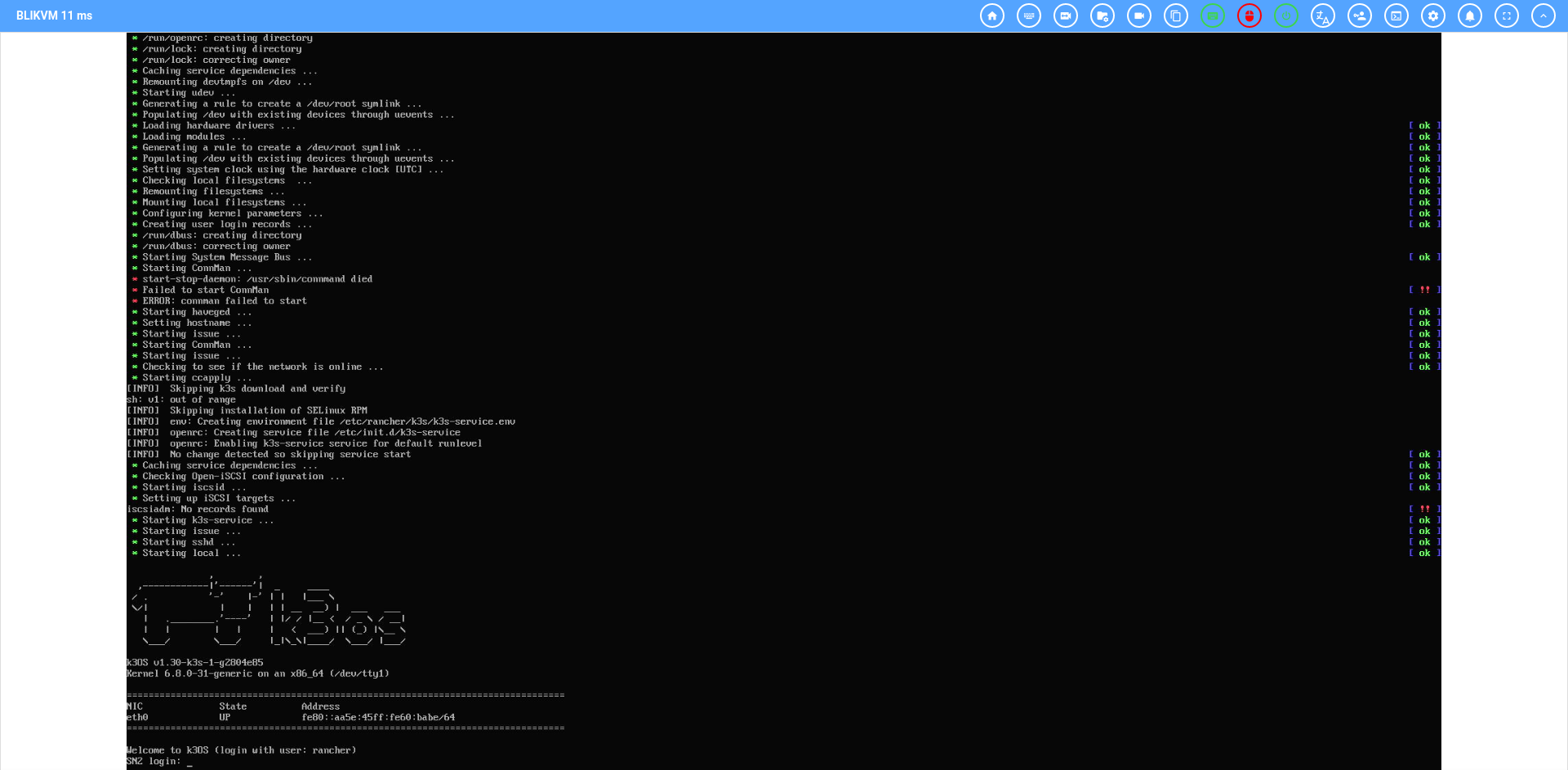Toggle the red mouse status indicator
The image size is (1568, 770).
1249,16
